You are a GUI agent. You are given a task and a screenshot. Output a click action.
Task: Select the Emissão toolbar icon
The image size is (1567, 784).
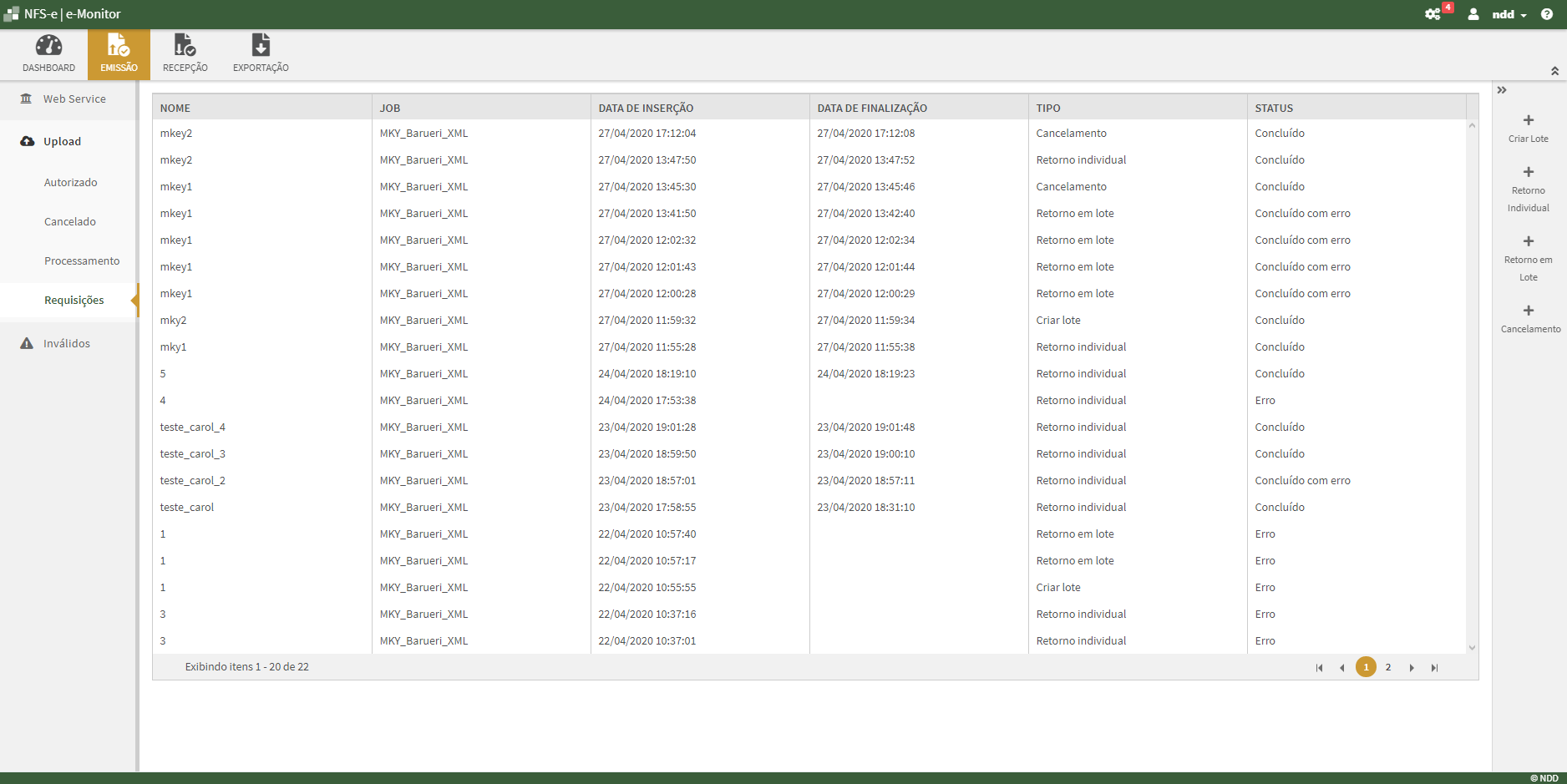click(x=118, y=53)
